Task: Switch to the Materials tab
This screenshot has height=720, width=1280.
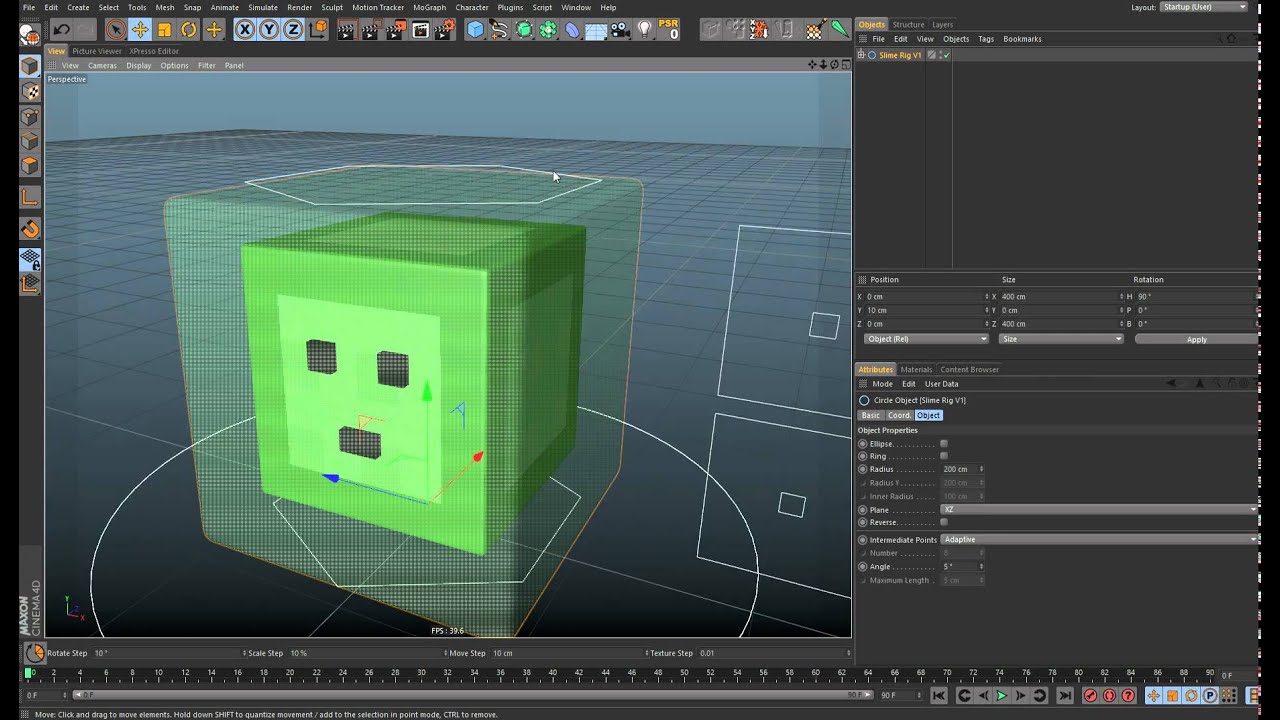Action: (916, 370)
